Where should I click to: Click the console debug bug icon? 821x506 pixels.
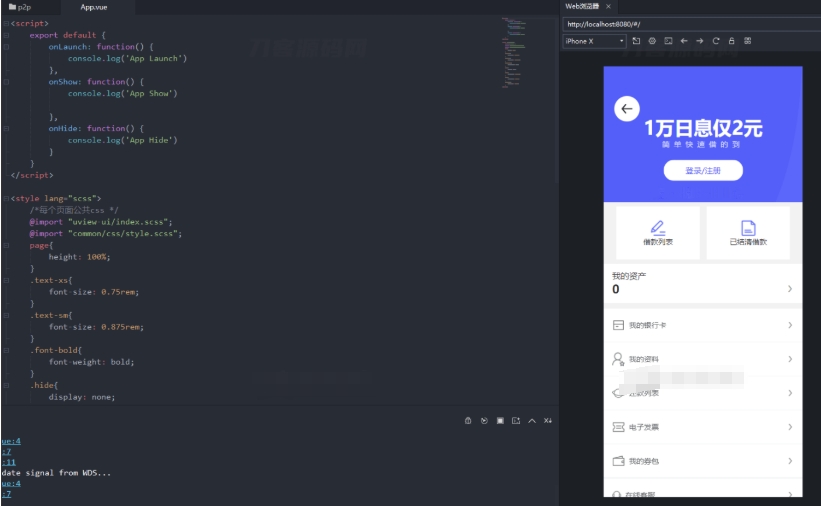(x=468, y=421)
